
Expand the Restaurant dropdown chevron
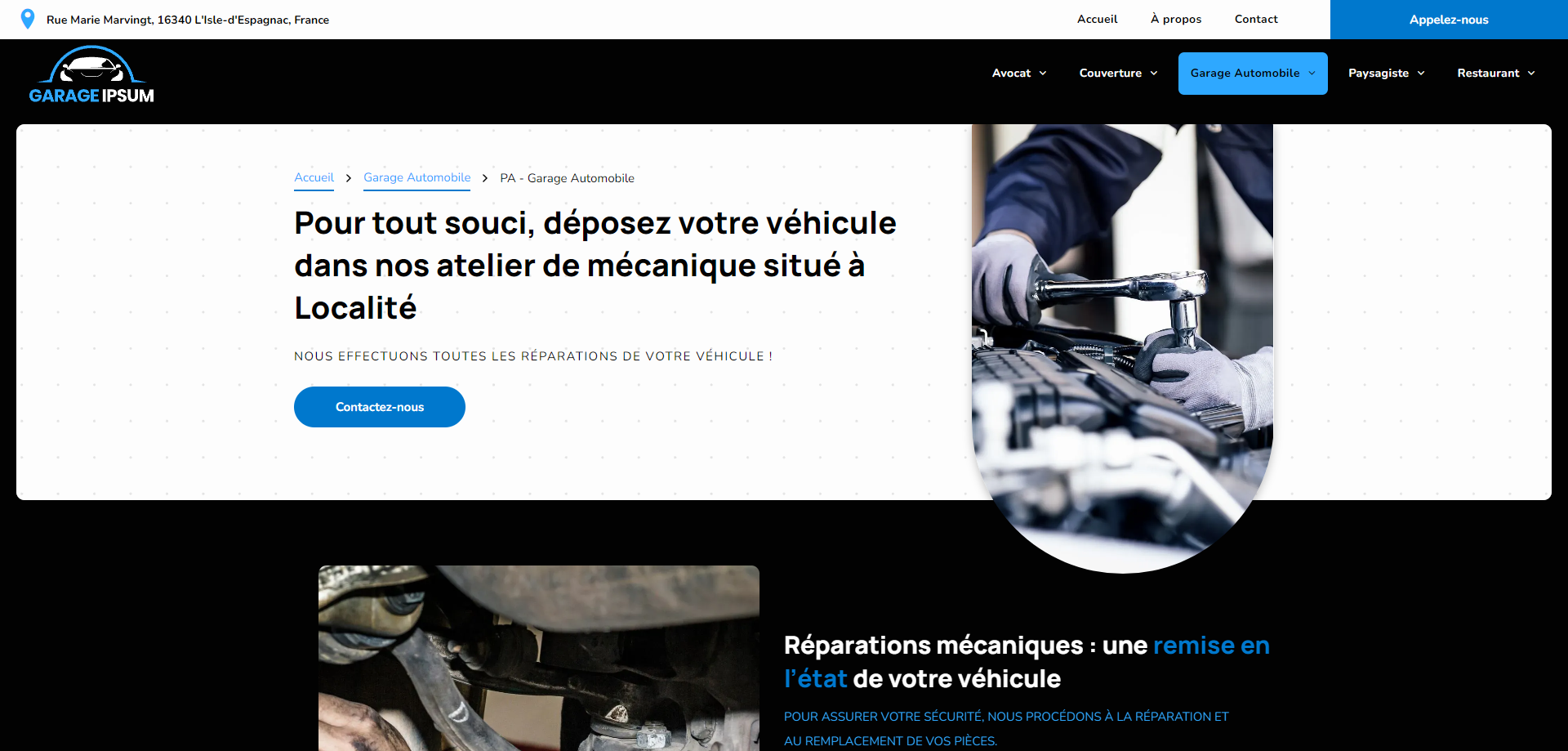coord(1531,74)
